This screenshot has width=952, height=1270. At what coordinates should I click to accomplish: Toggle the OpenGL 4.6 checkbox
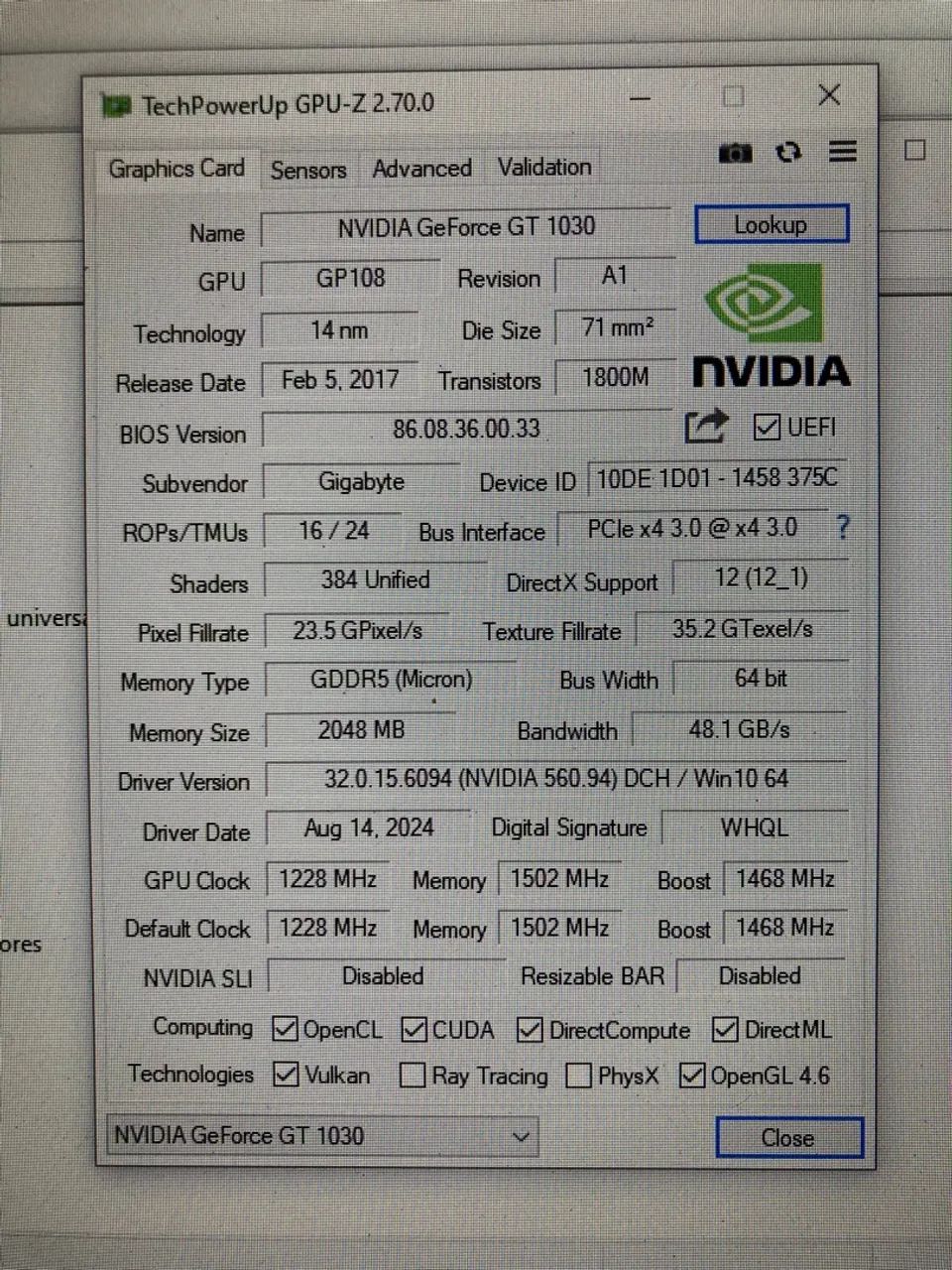[x=692, y=1076]
